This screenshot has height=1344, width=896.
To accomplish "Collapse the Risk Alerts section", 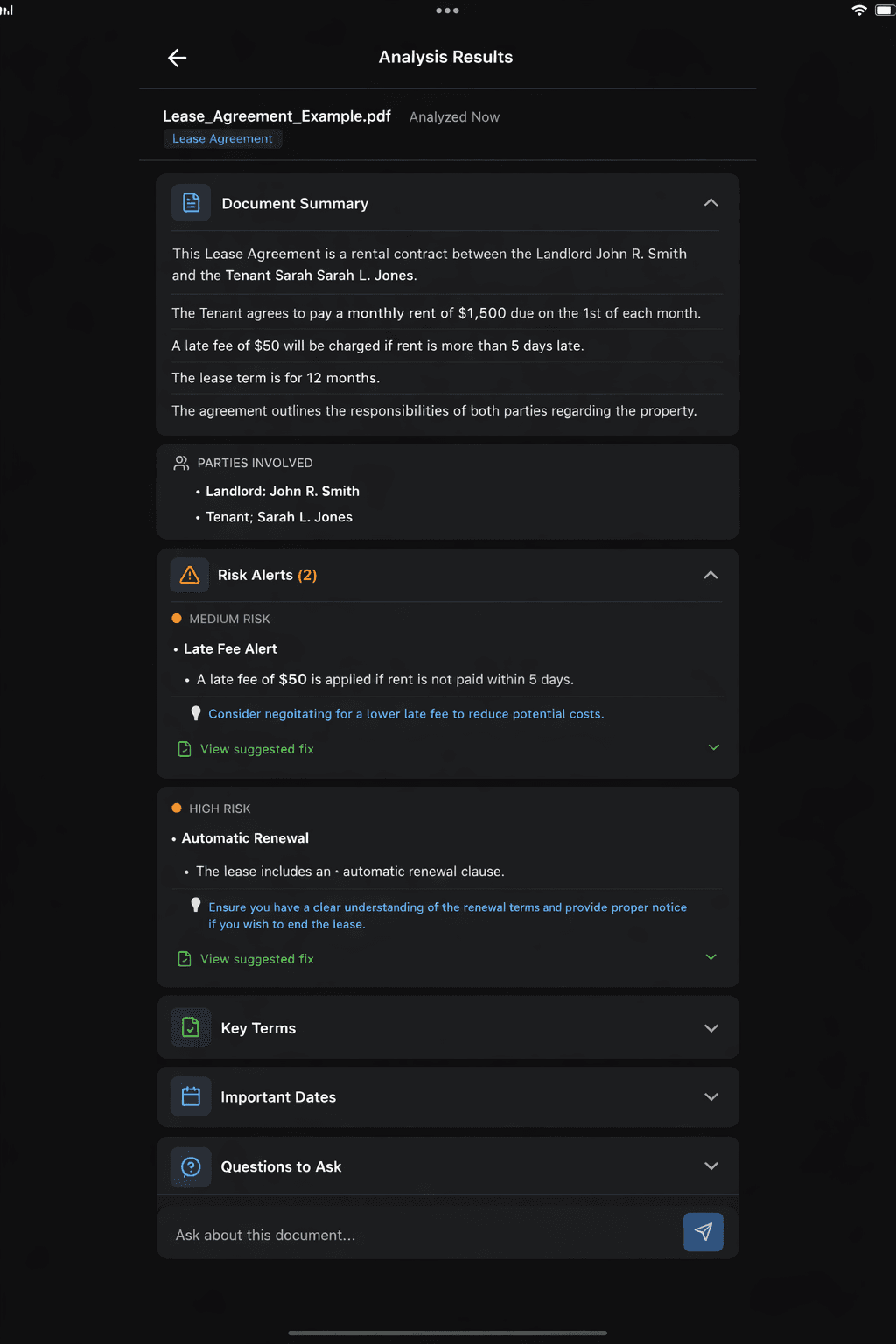I will click(710, 576).
